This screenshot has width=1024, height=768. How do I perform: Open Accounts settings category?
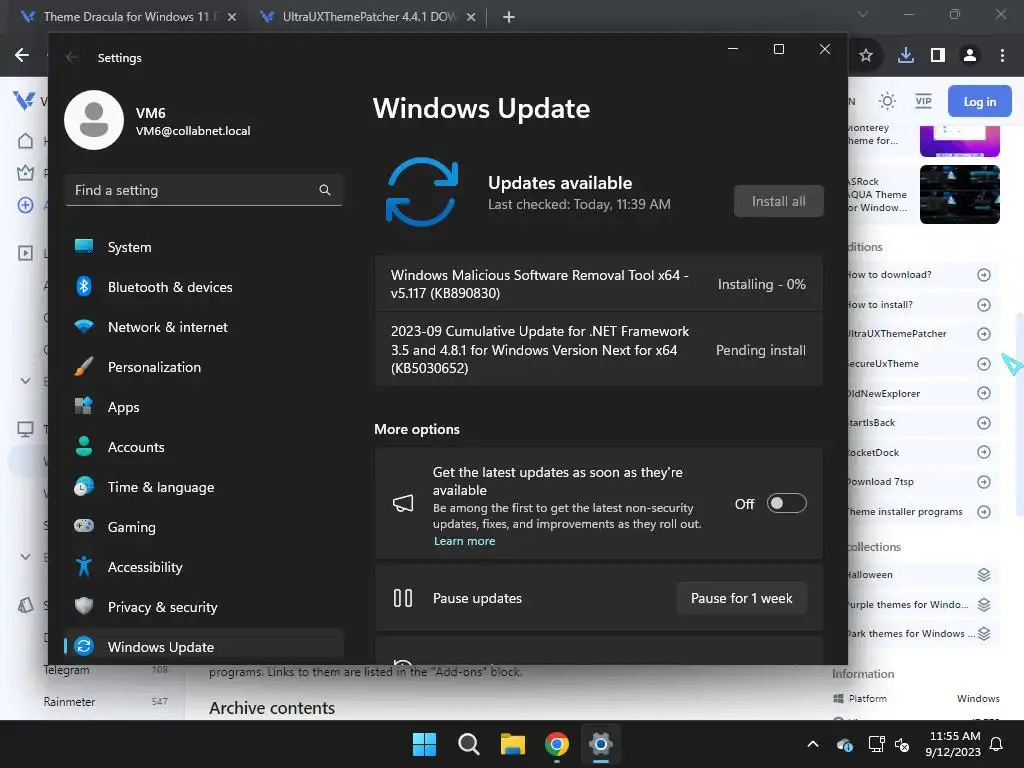[204, 447]
